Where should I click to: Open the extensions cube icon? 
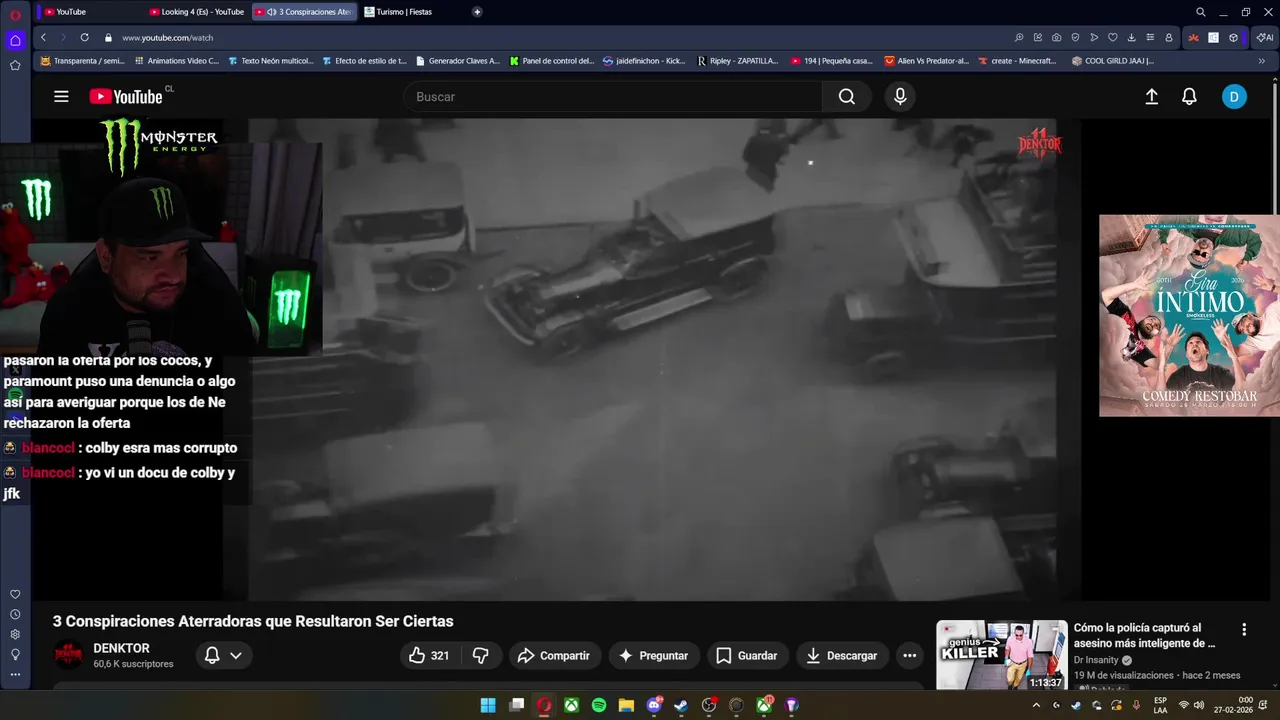[x=1233, y=37]
